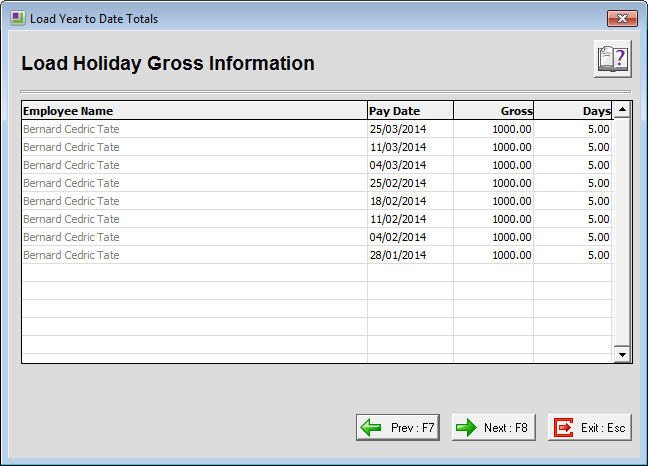Click Gross 1000.00 in the 18/02/2014 row
The image size is (648, 466).
493,201
